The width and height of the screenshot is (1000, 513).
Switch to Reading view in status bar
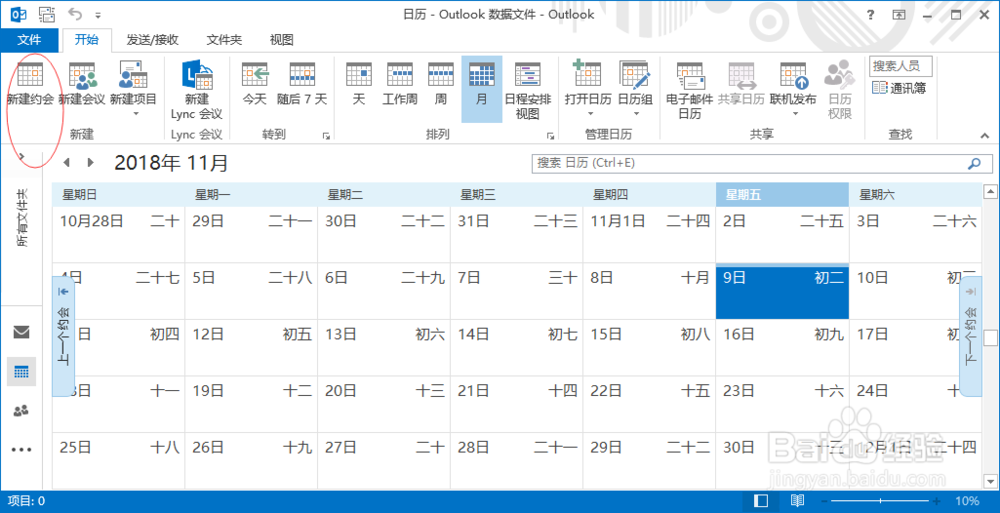[x=797, y=501]
